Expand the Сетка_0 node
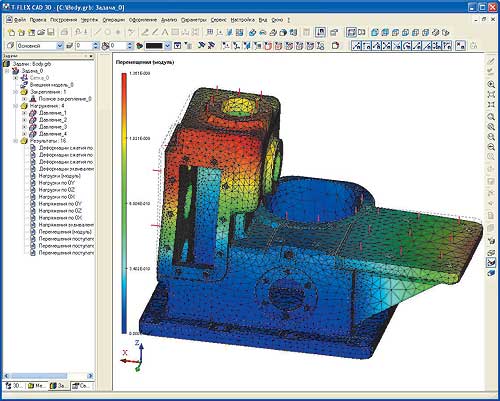 [15, 78]
